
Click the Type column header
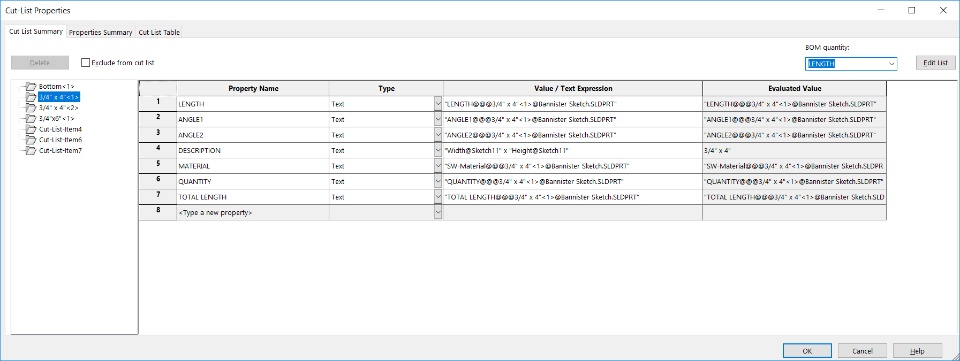(386, 88)
